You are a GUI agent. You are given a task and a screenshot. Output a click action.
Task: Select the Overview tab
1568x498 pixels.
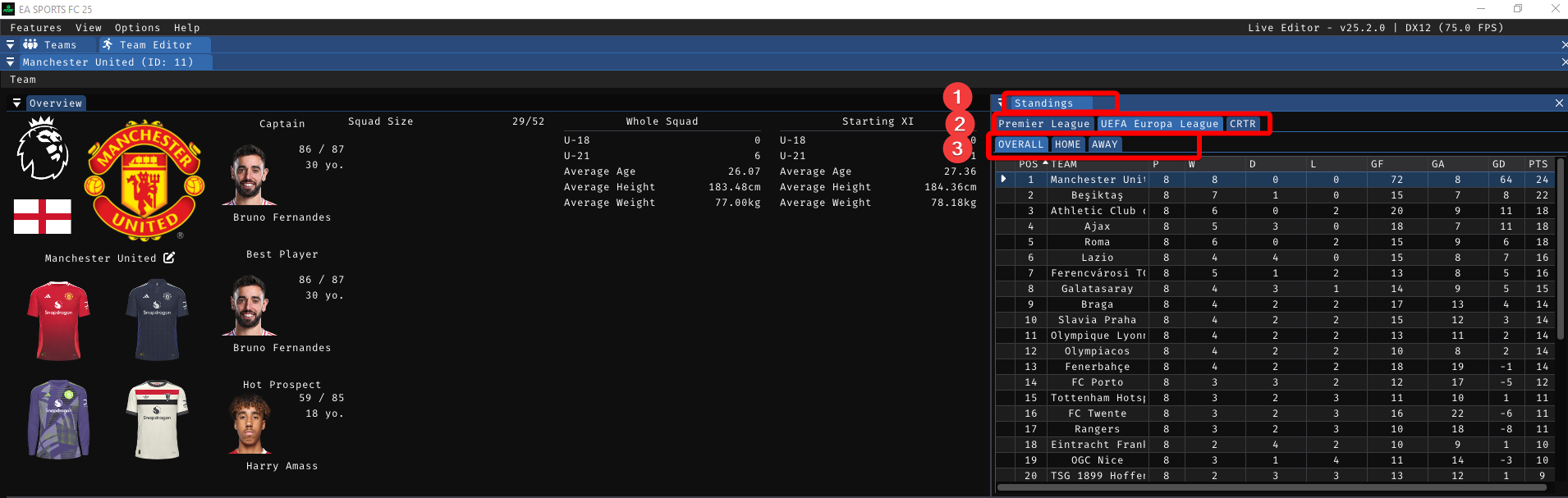pyautogui.click(x=56, y=103)
